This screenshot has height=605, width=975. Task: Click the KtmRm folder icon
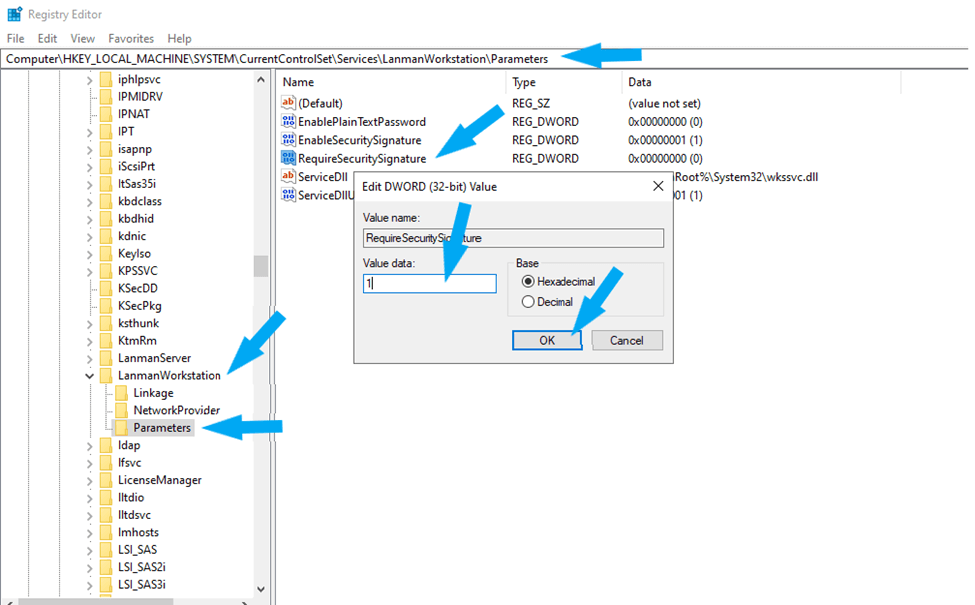[x=106, y=340]
